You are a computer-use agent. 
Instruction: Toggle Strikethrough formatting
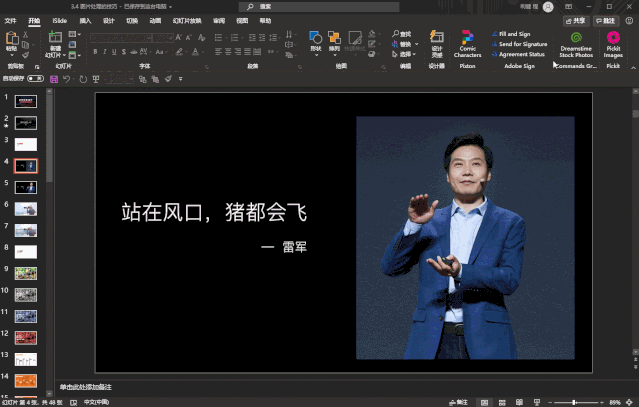click(x=134, y=52)
